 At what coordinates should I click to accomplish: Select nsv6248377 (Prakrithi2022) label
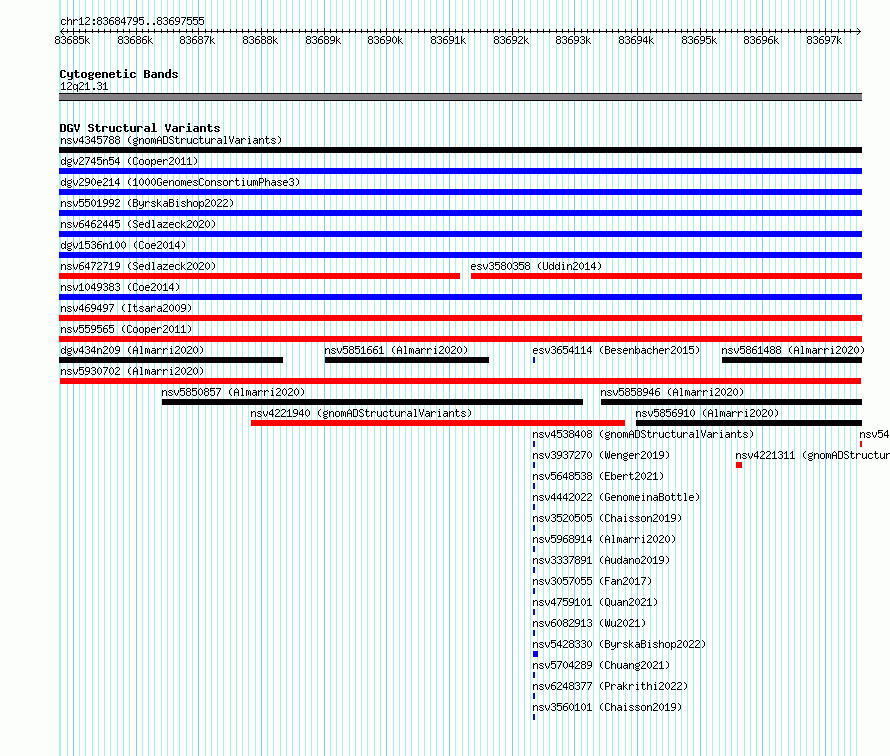[x=610, y=686]
